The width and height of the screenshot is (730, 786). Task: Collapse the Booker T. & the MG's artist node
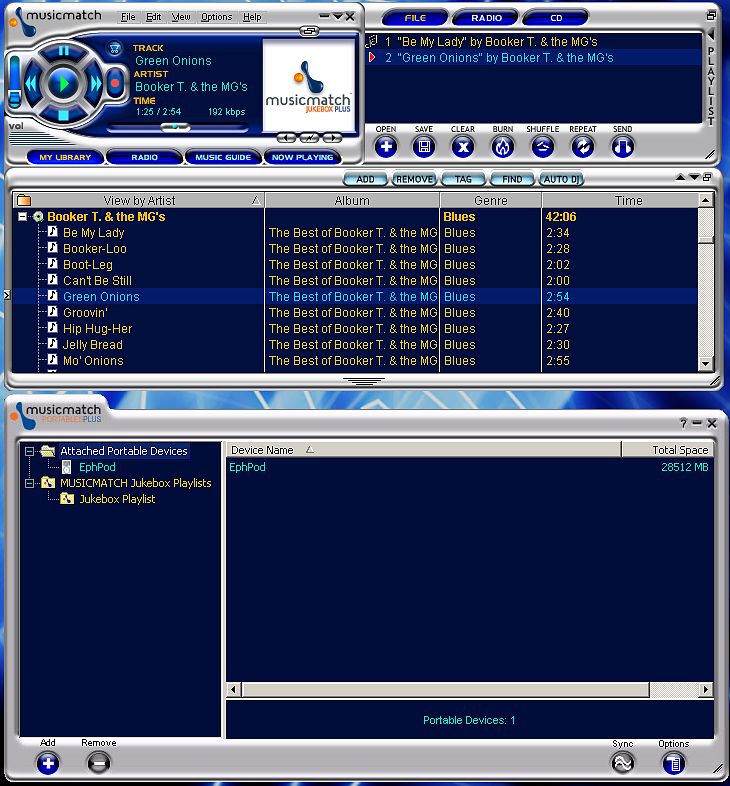coord(22,217)
